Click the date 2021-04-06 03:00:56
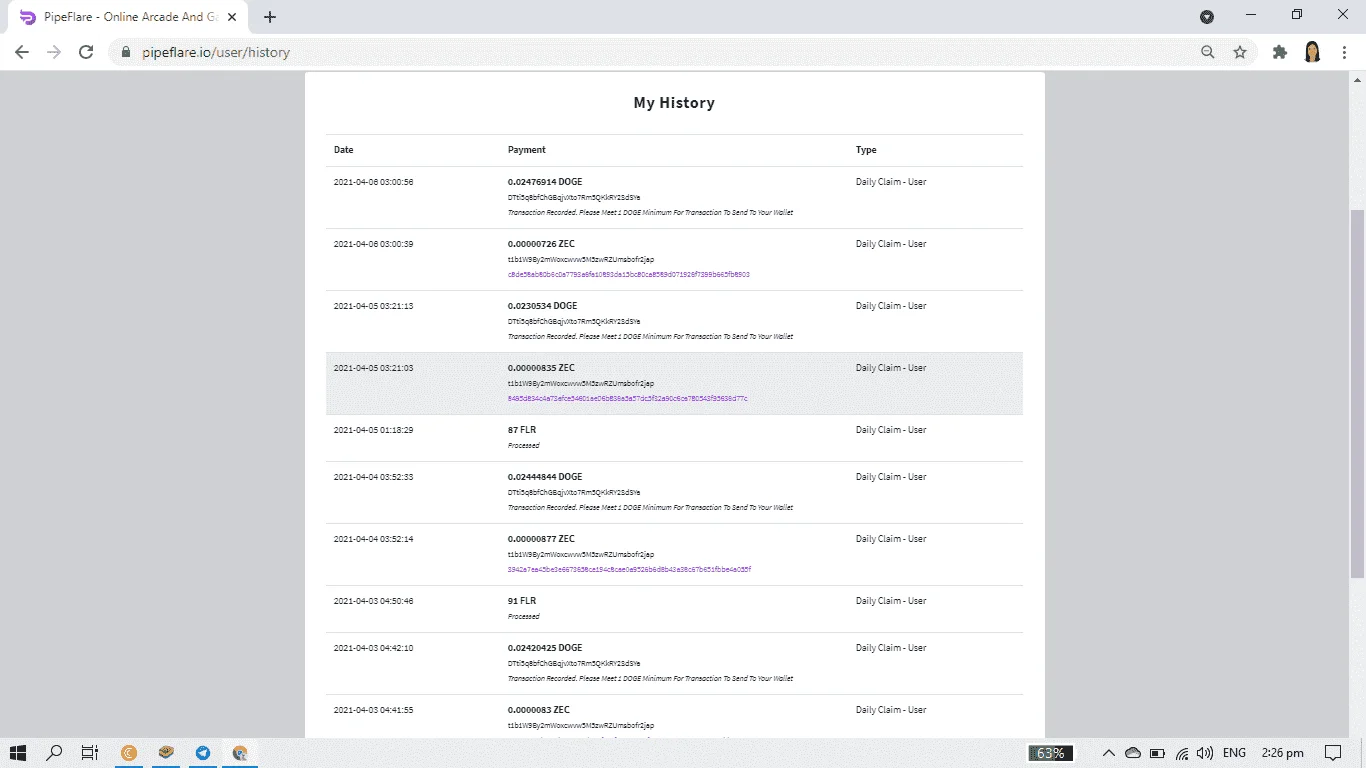The height and width of the screenshot is (768, 1366). [x=373, y=182]
